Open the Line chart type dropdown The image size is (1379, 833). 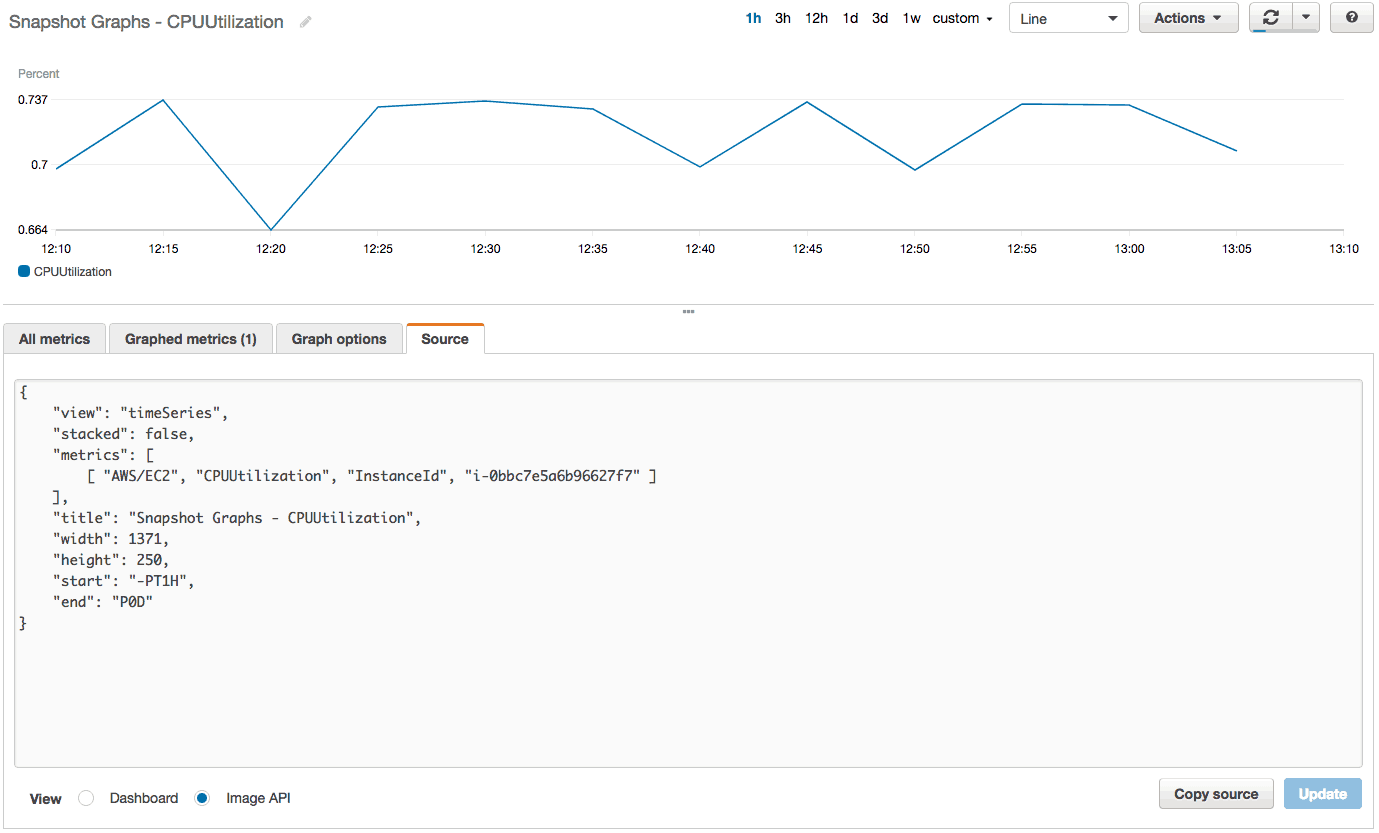1068,17
